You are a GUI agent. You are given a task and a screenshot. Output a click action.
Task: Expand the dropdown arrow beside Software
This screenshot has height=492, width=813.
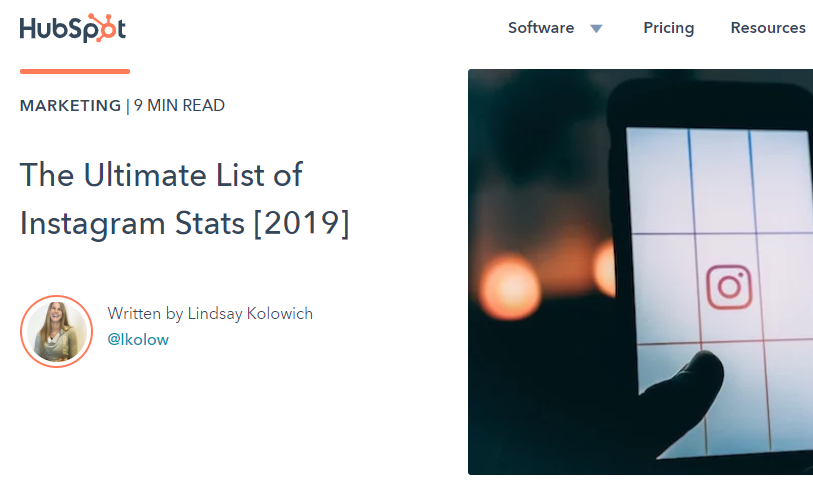596,29
